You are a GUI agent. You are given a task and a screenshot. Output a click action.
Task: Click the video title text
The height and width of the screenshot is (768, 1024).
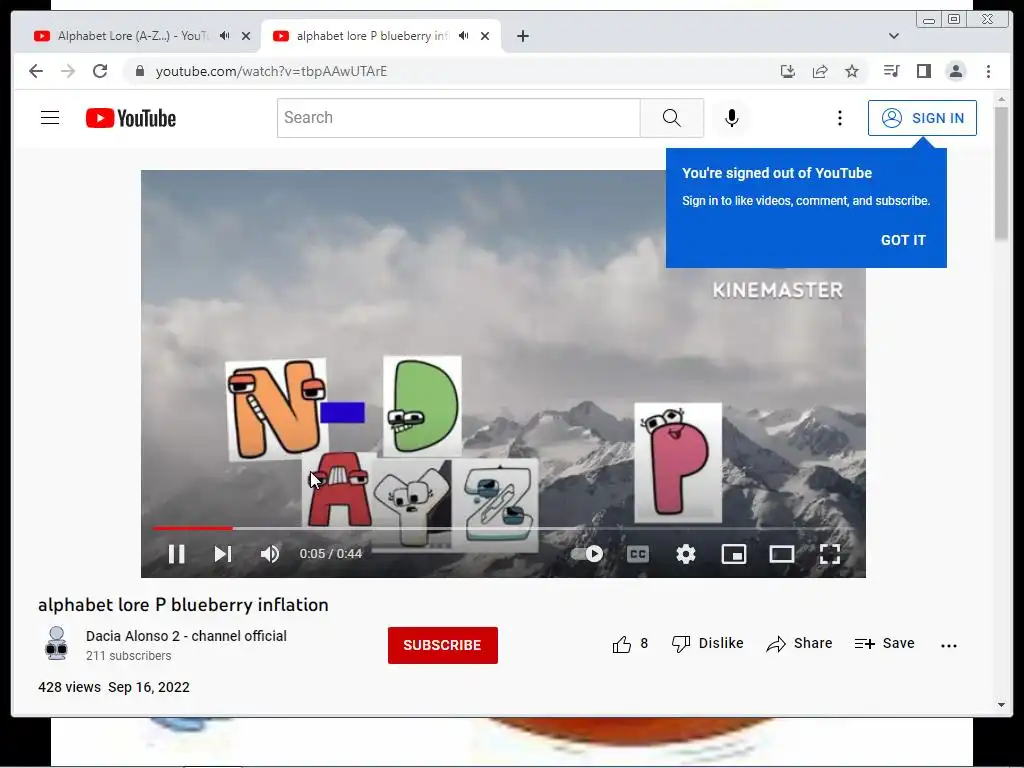183,605
